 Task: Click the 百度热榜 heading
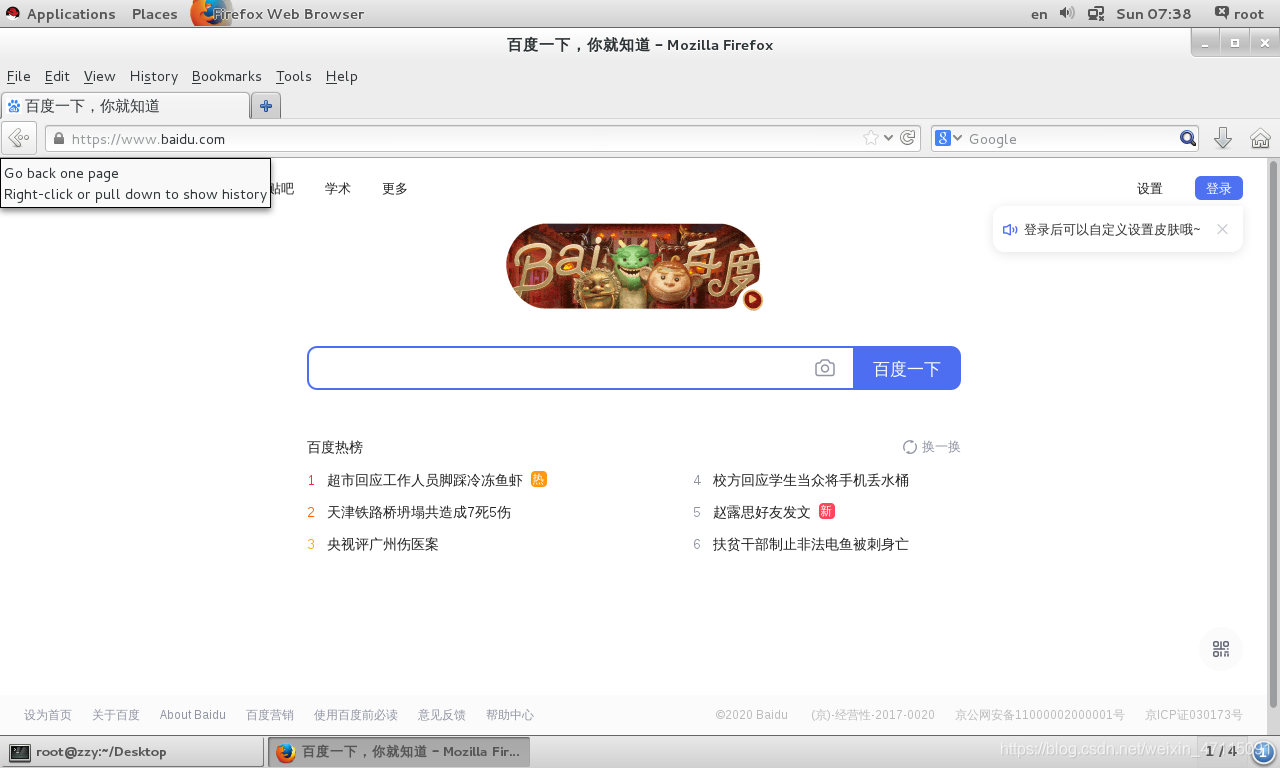pos(335,447)
